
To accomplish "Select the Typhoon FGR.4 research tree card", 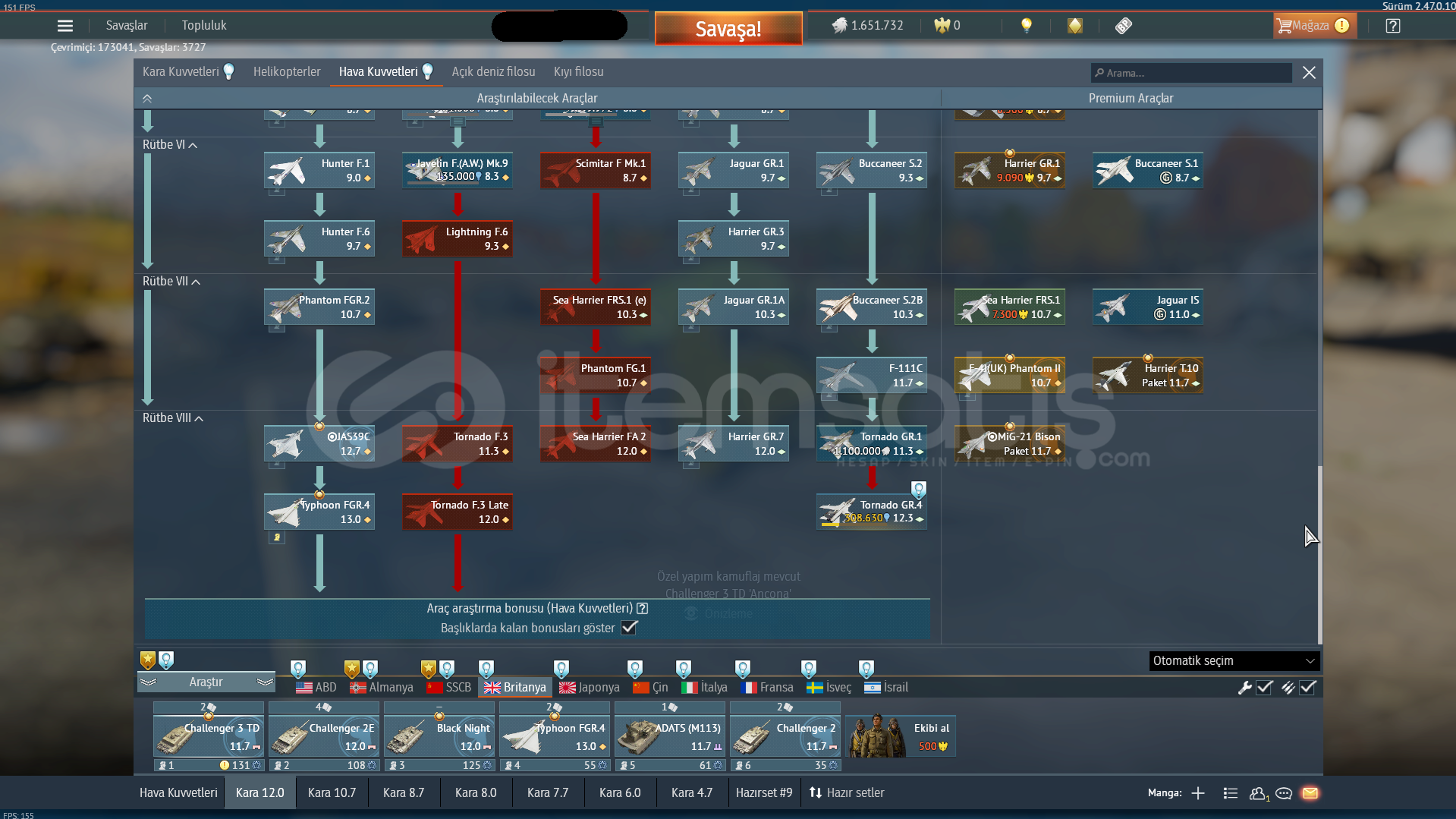I will [319, 512].
